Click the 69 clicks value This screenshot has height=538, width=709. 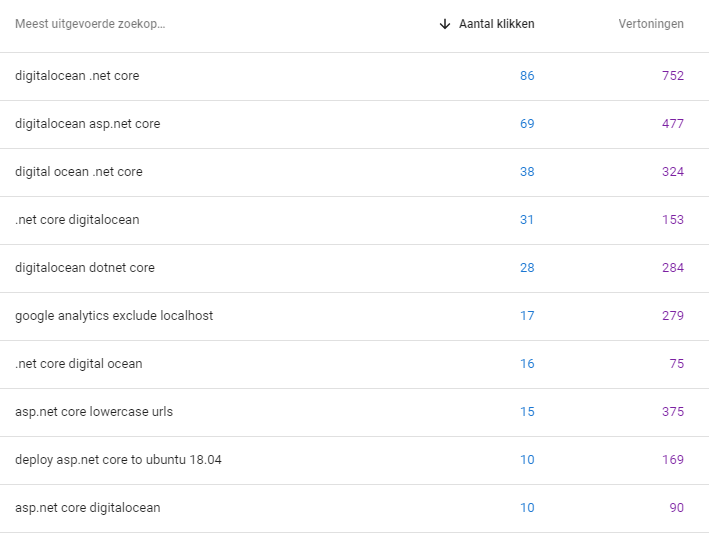click(x=527, y=124)
